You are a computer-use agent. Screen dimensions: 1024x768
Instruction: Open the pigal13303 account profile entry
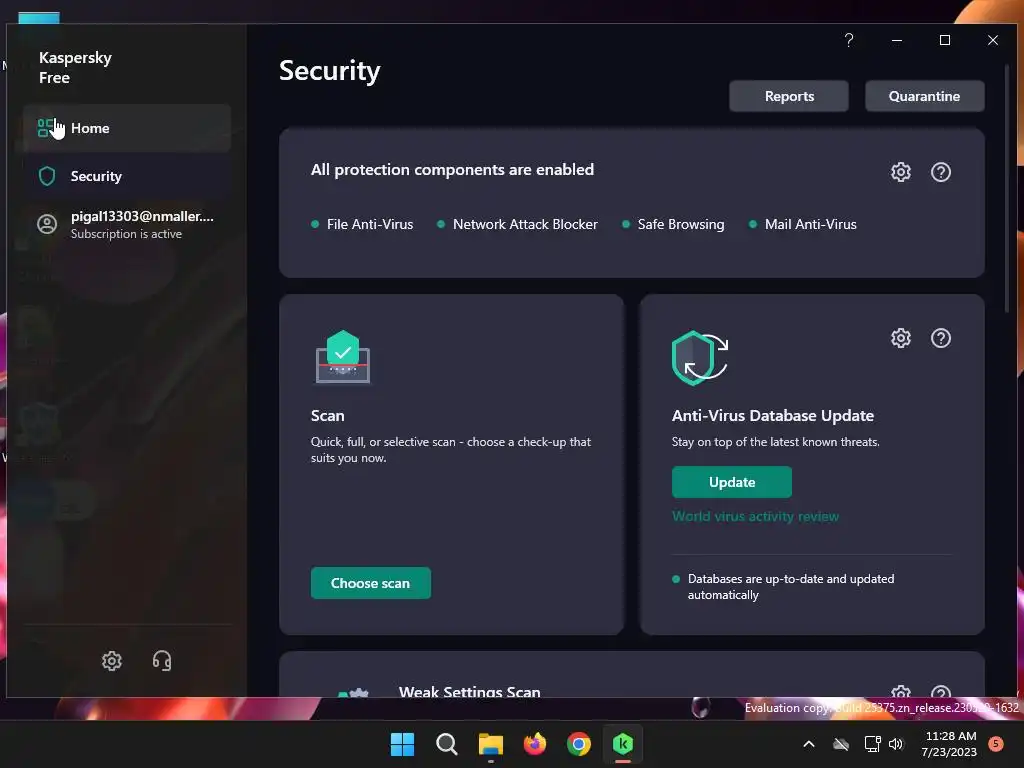[x=127, y=224]
